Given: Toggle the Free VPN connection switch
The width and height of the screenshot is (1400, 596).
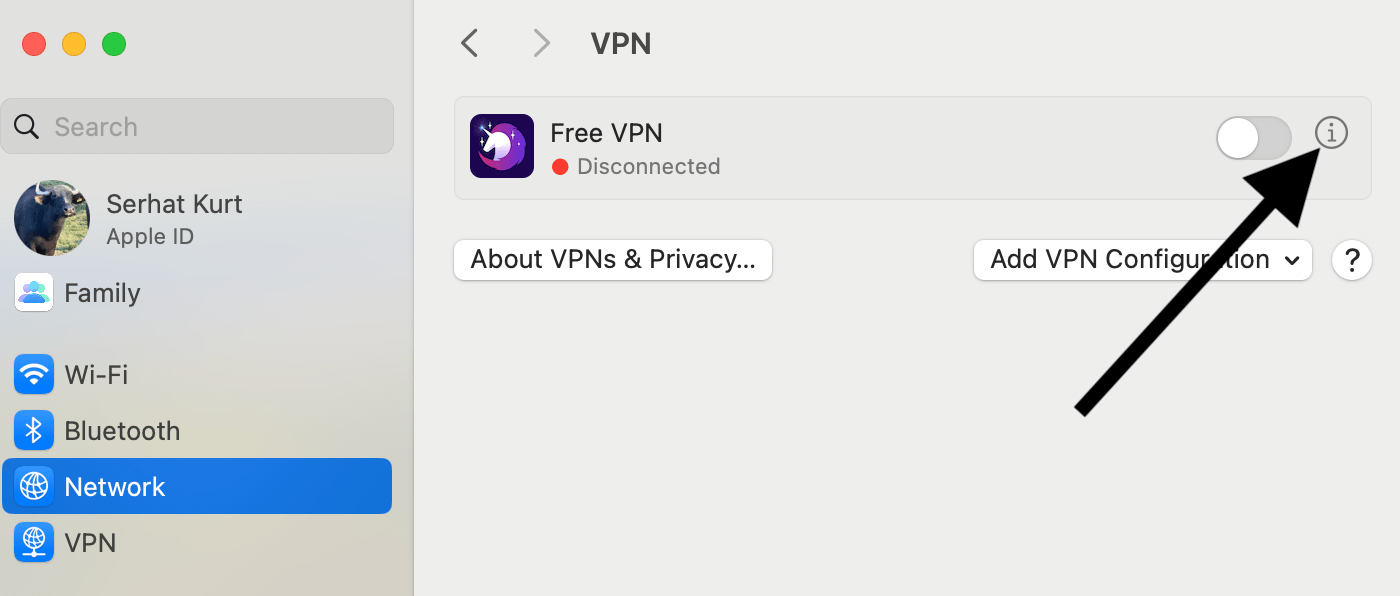Looking at the screenshot, I should 1254,138.
